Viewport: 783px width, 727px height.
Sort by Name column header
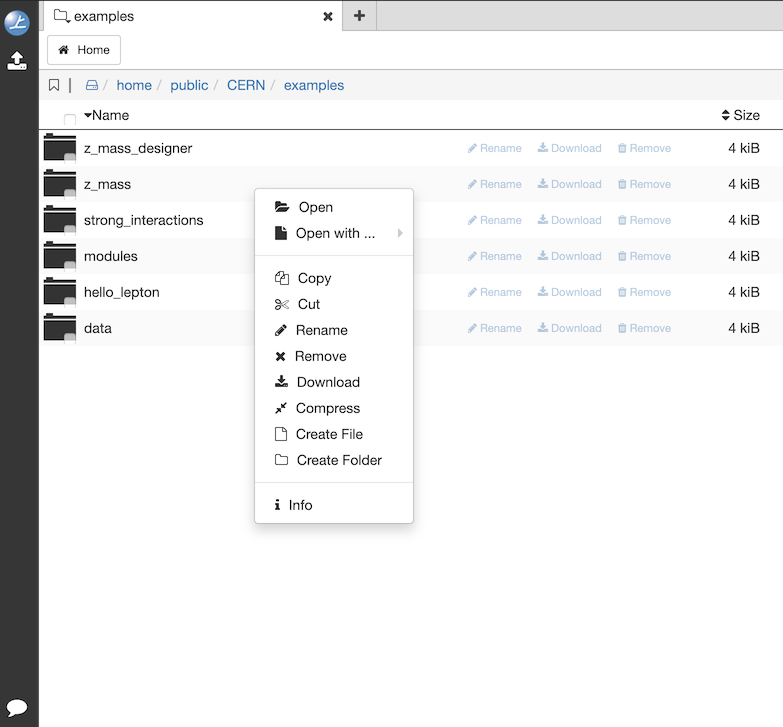[x=106, y=115]
